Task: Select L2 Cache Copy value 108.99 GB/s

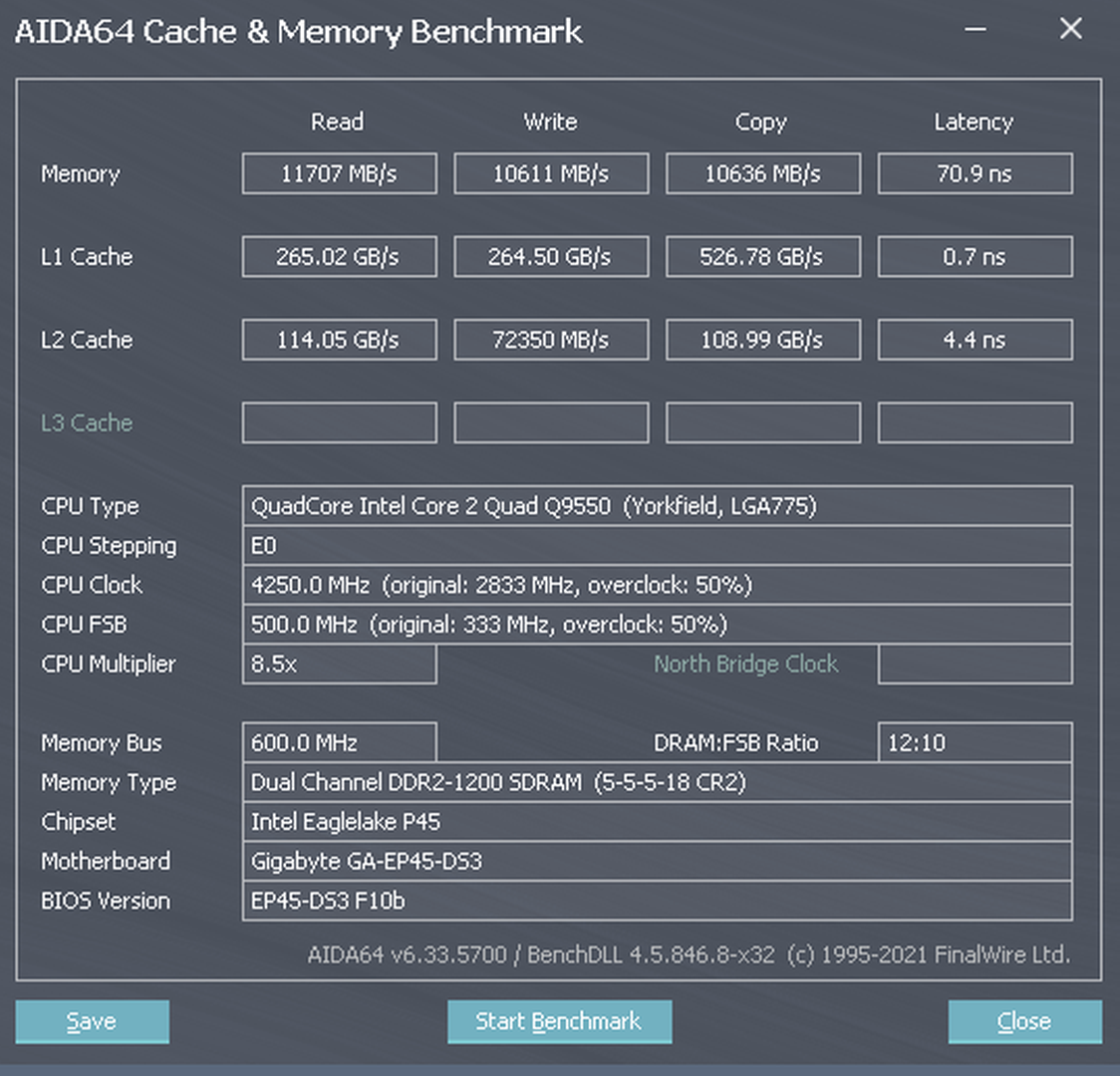Action: pos(763,340)
